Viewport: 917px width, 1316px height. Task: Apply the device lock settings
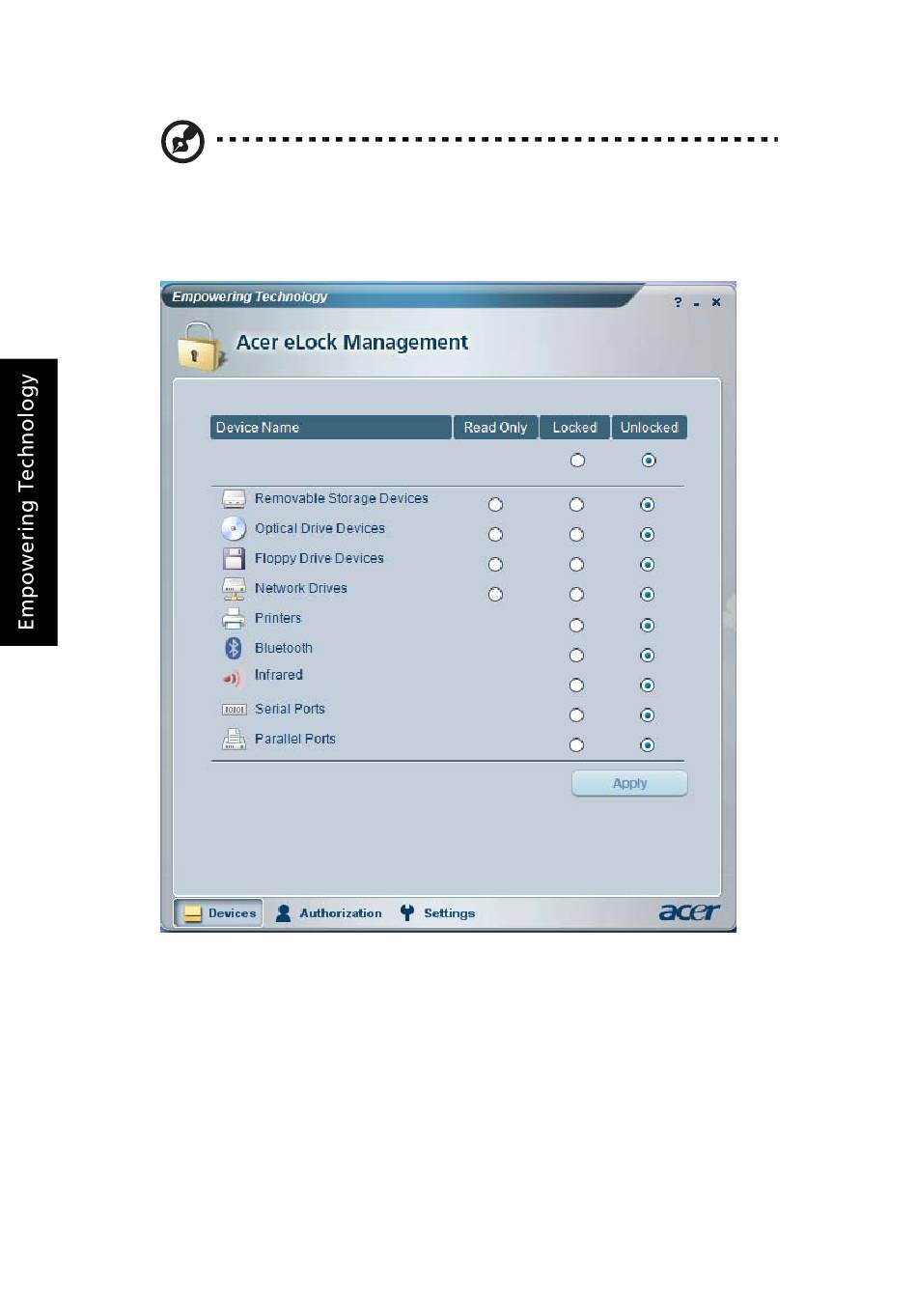coord(629,784)
